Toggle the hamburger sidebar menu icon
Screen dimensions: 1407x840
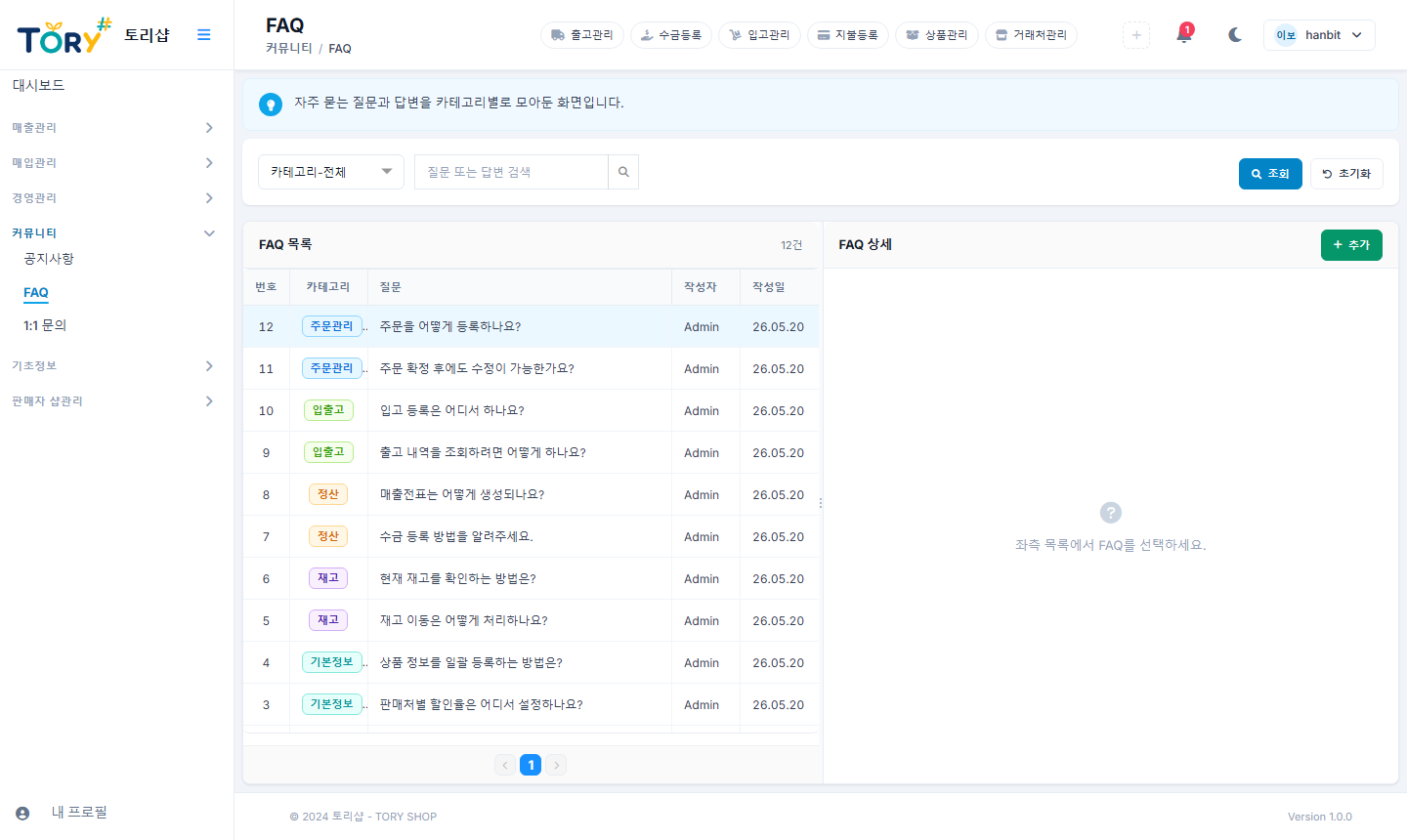click(203, 35)
